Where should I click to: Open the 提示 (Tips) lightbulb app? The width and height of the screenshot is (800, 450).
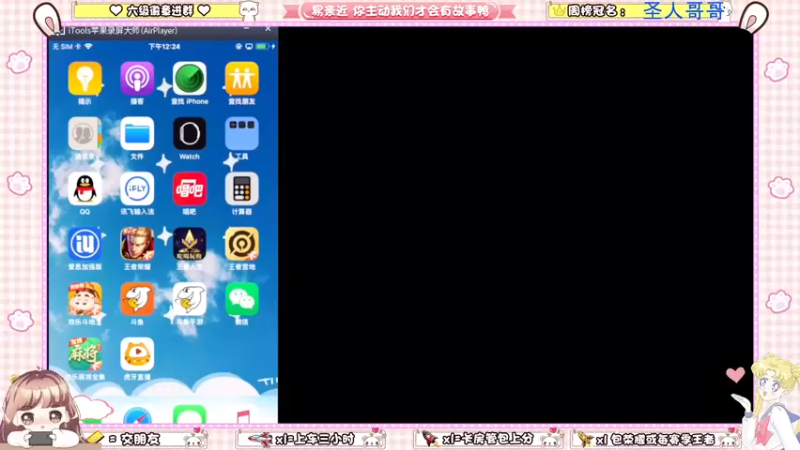tap(85, 79)
